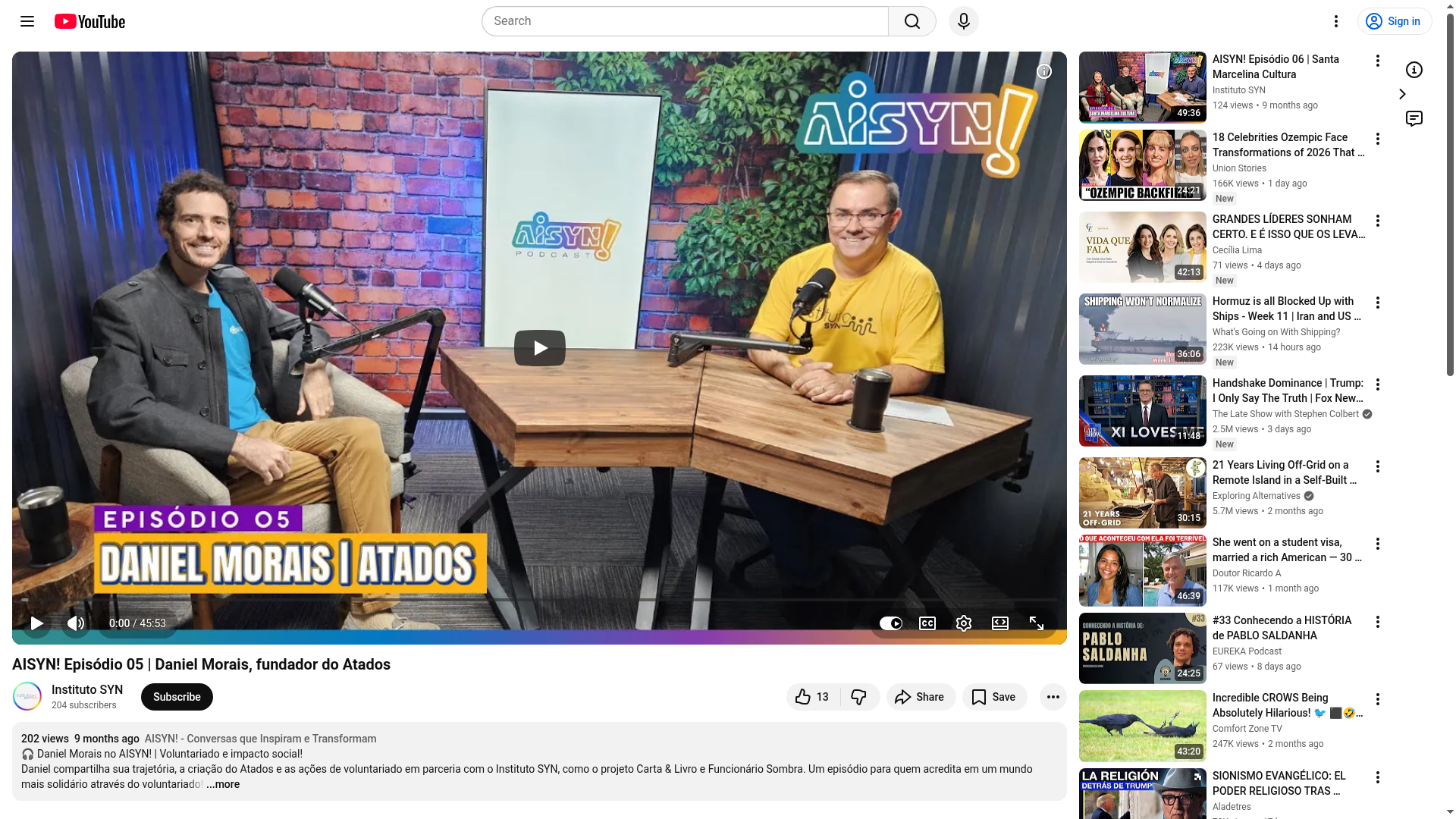
Task: Search with your voice microphone
Action: 964,21
